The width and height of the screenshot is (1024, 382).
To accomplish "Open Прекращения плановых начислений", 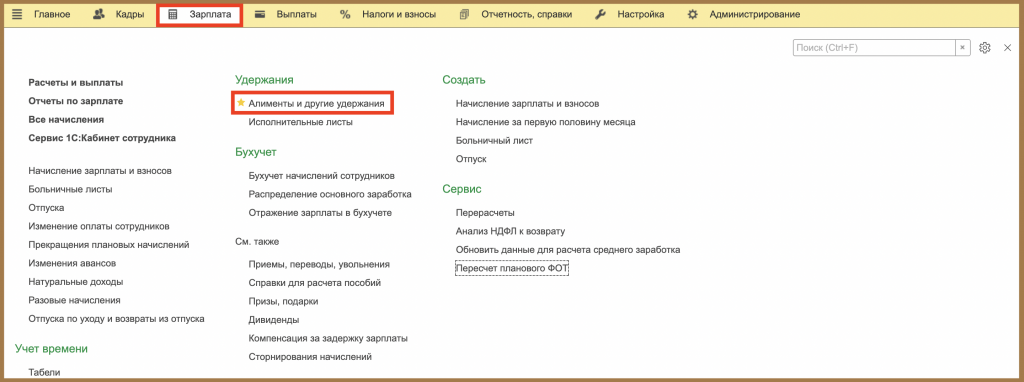I will 109,245.
